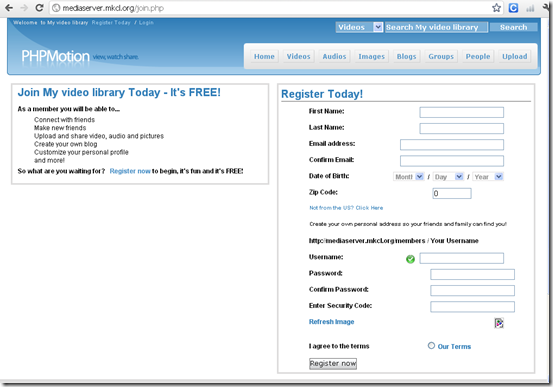This screenshot has height=387, width=553.
Task: Focus the First Name field
Action: click(x=462, y=113)
